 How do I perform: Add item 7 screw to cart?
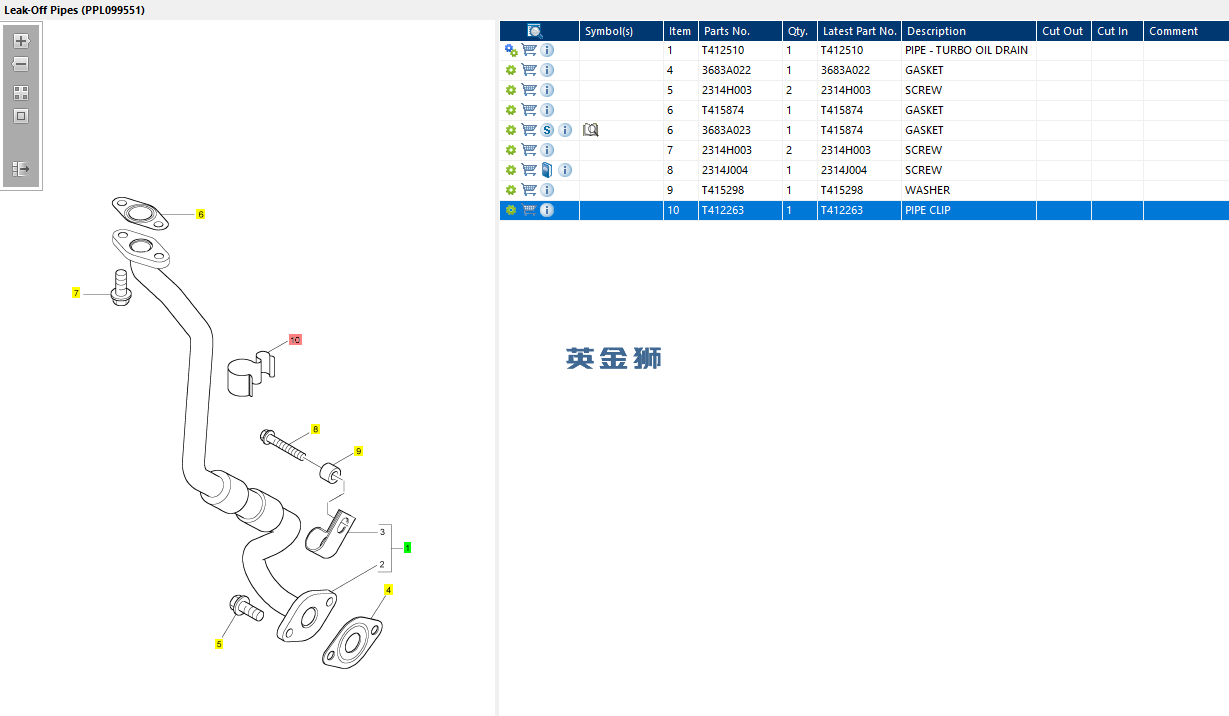tap(529, 150)
